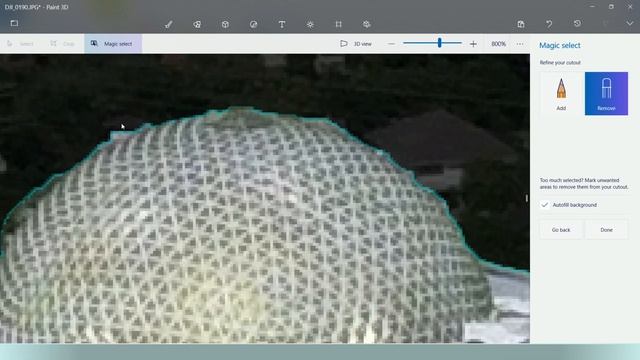Image resolution: width=640 pixels, height=360 pixels.
Task: Click the side panel collapse handle
Action: click(x=527, y=198)
